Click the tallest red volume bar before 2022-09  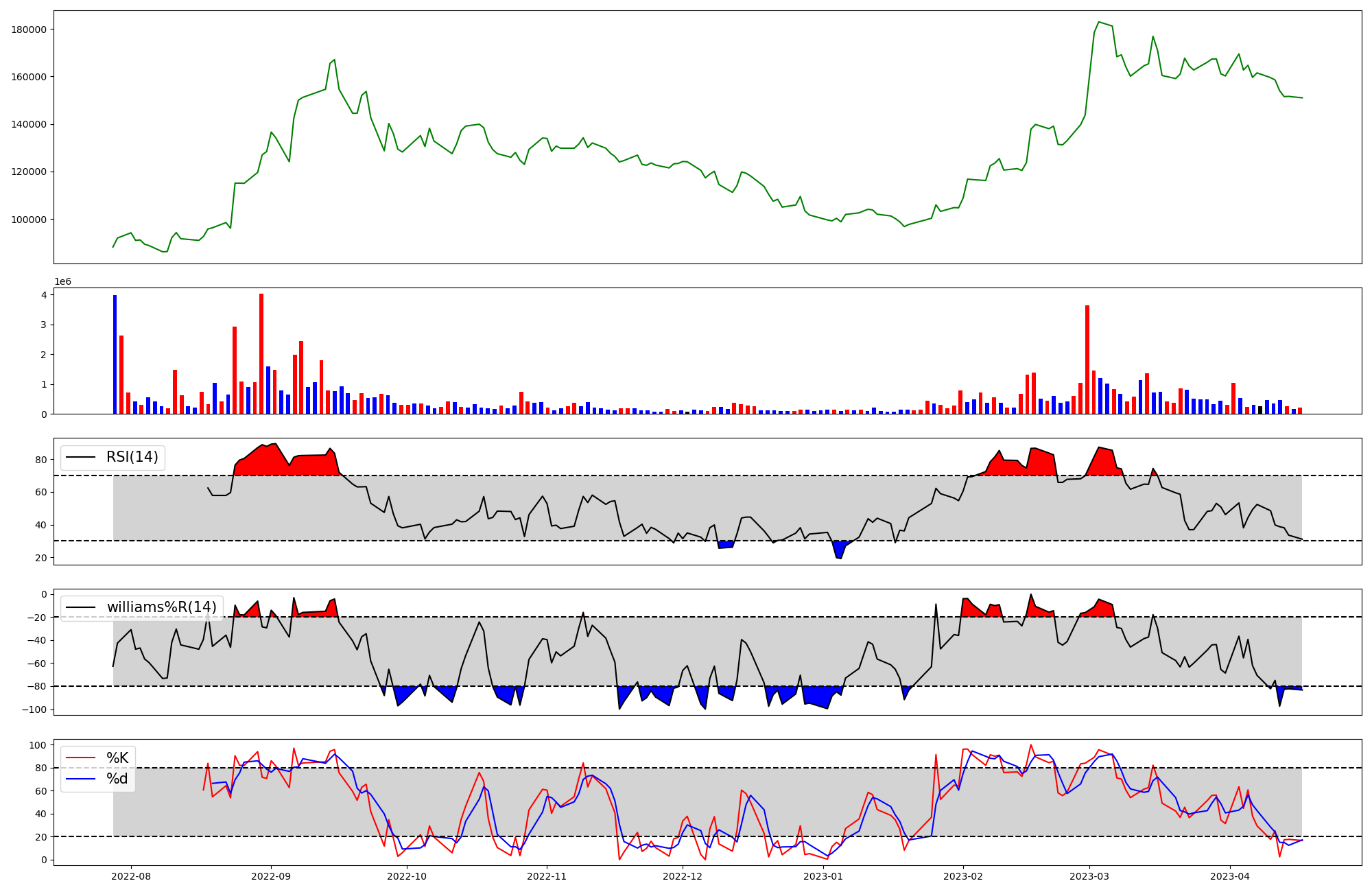point(261,353)
